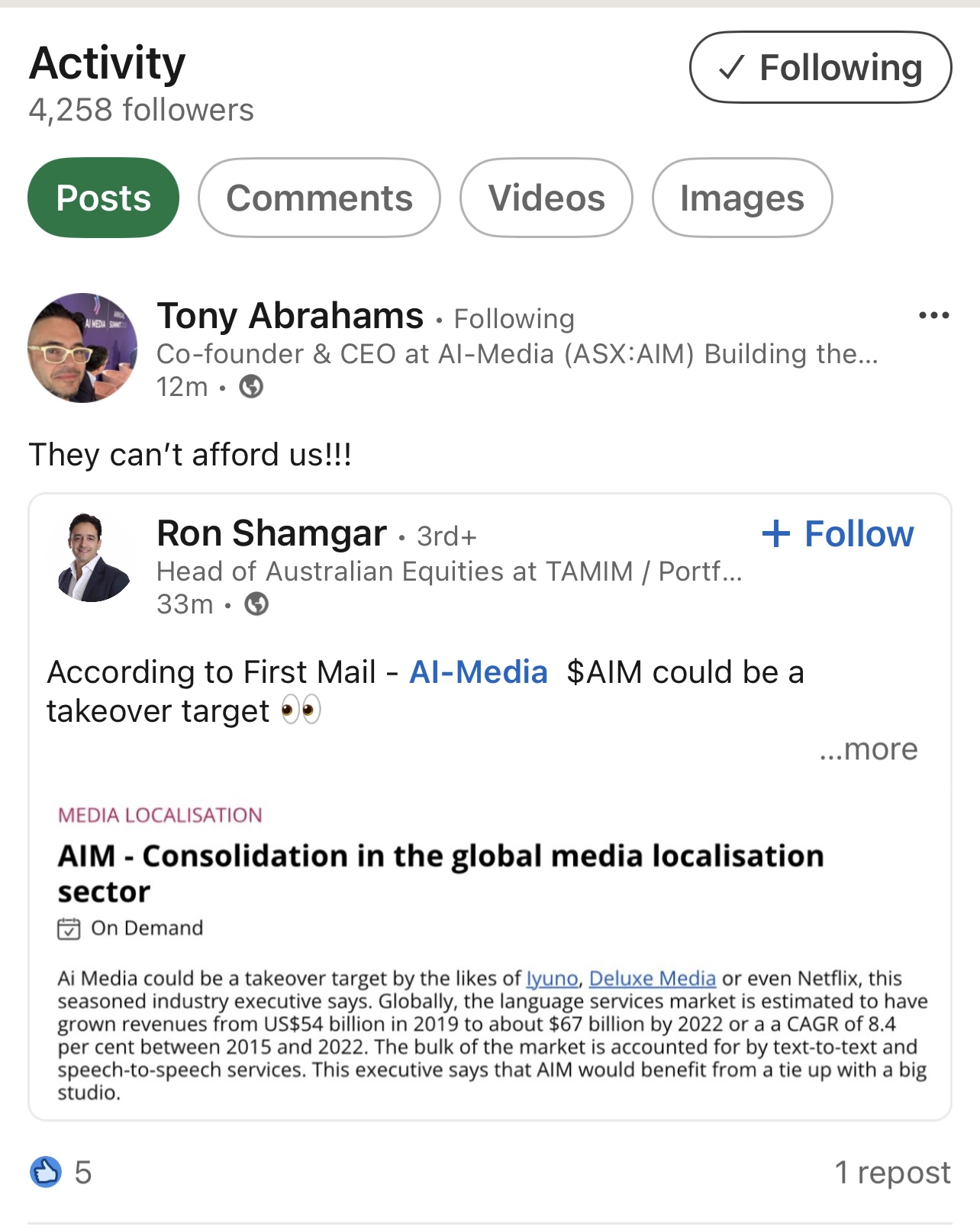Expand post text with ...more
Viewport: 980px width, 1230px height.
[x=869, y=749]
